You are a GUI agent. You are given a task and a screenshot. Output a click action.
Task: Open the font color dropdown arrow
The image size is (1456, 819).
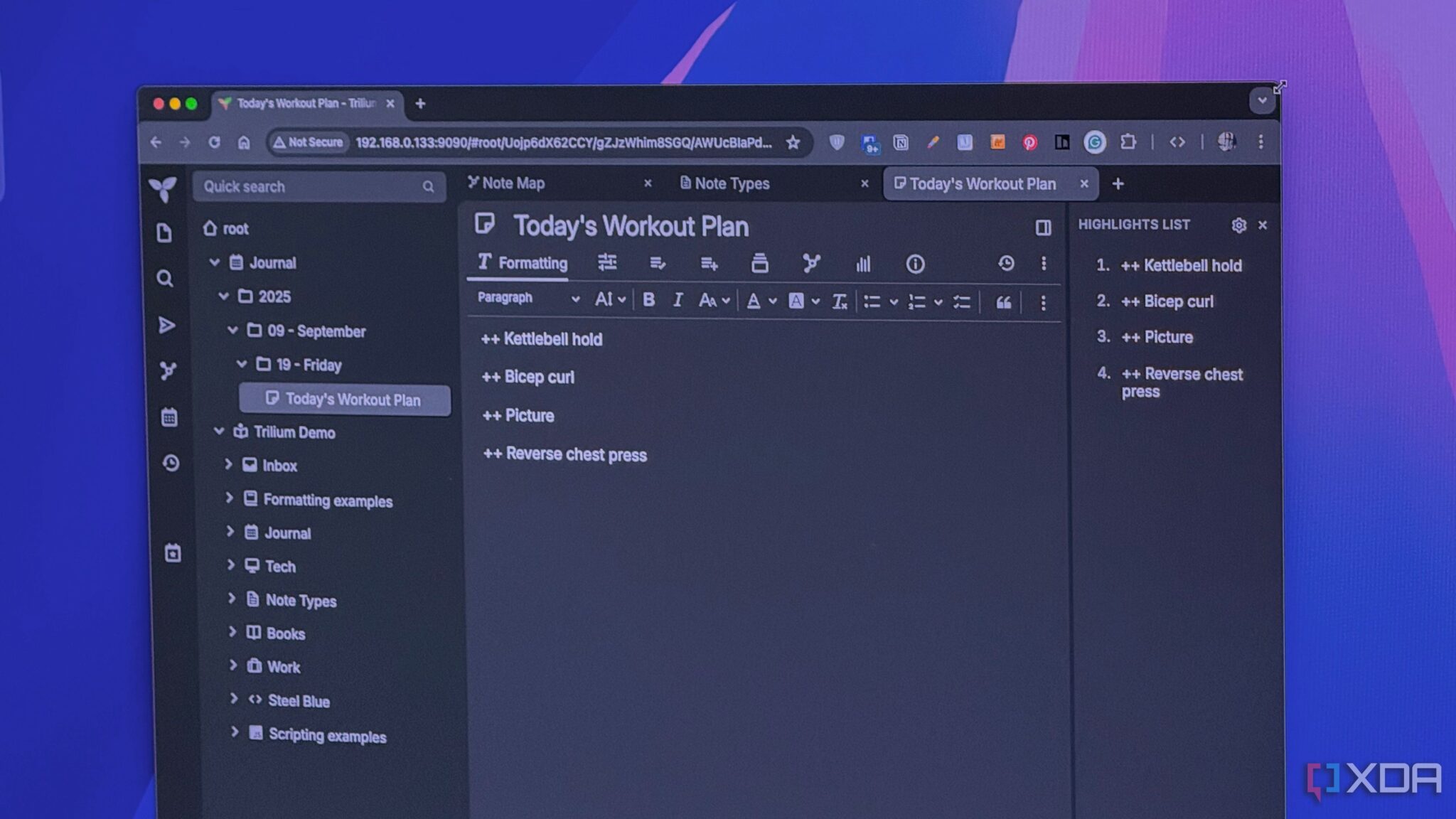[x=772, y=301]
